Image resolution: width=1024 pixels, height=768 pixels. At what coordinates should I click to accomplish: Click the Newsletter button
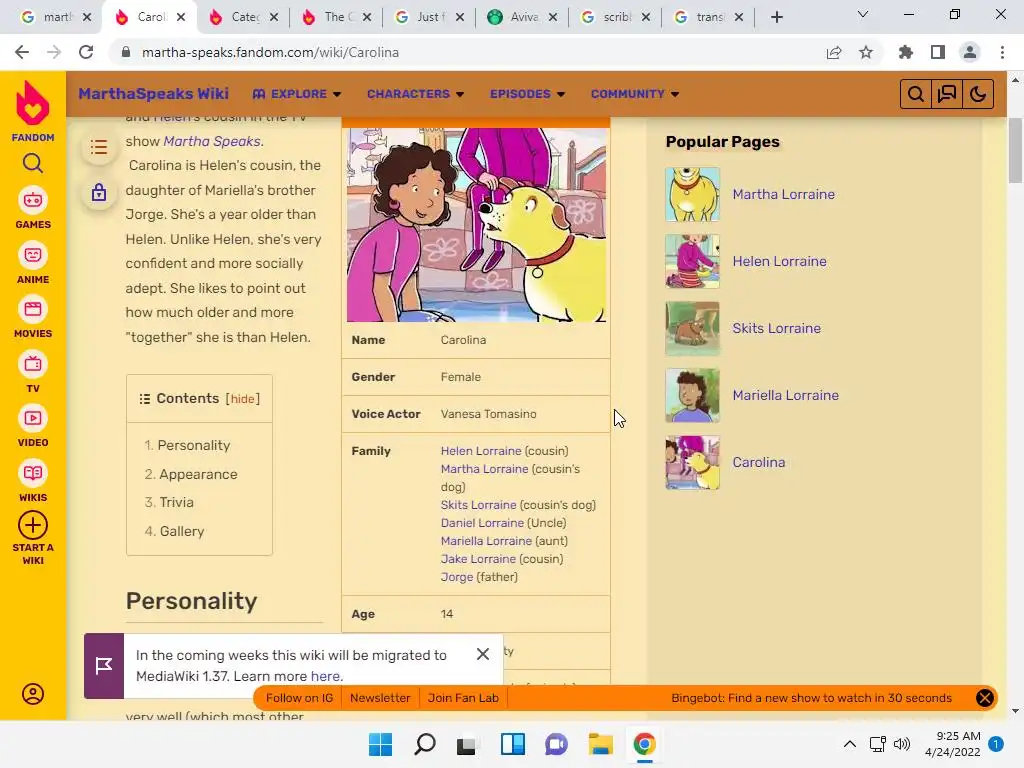pyautogui.click(x=380, y=698)
